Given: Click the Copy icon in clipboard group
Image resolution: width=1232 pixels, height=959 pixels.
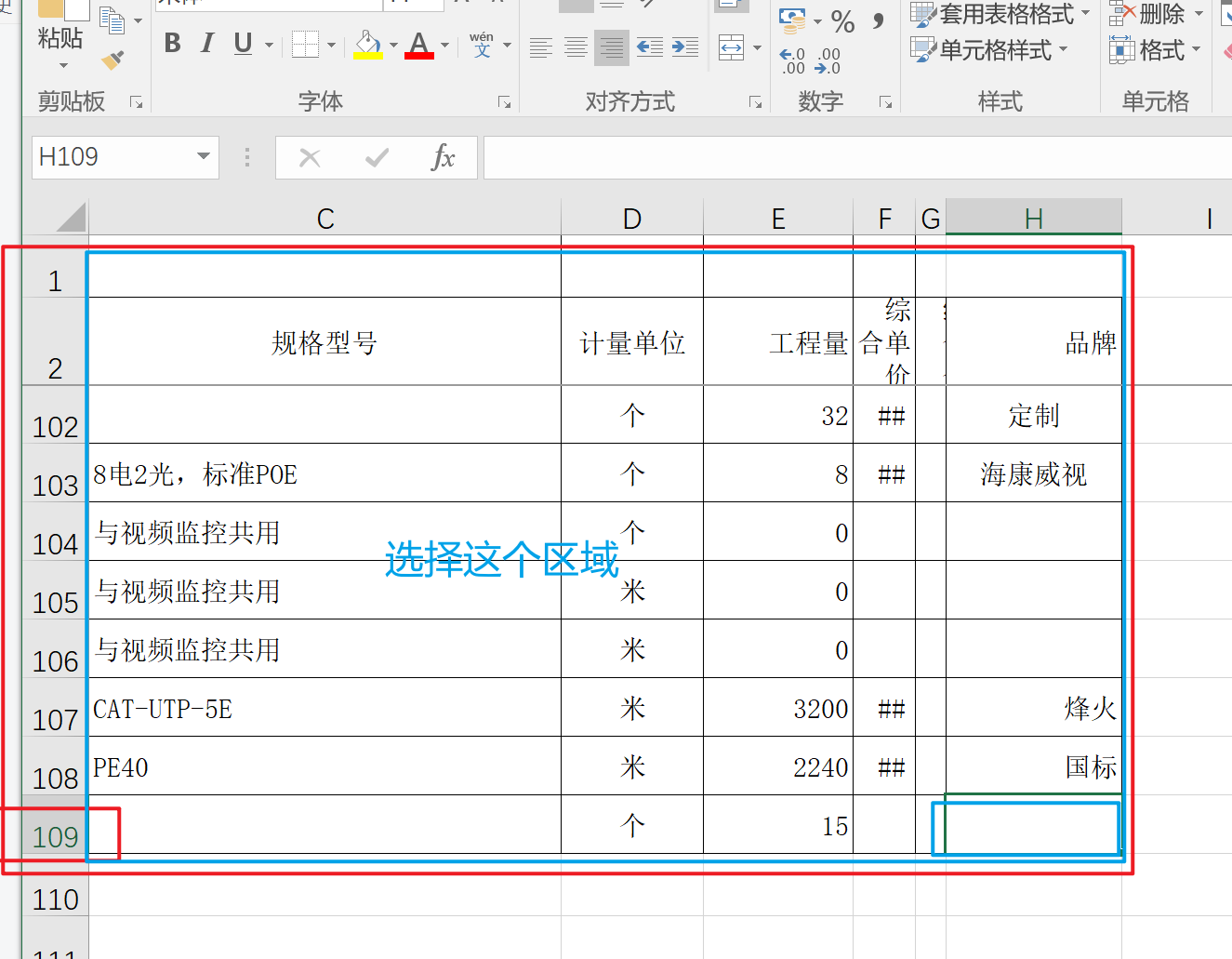Looking at the screenshot, I should pyautogui.click(x=113, y=20).
